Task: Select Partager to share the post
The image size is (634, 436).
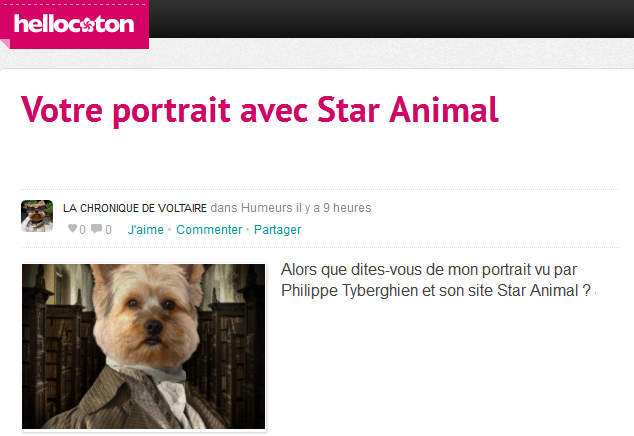Action: pos(277,230)
